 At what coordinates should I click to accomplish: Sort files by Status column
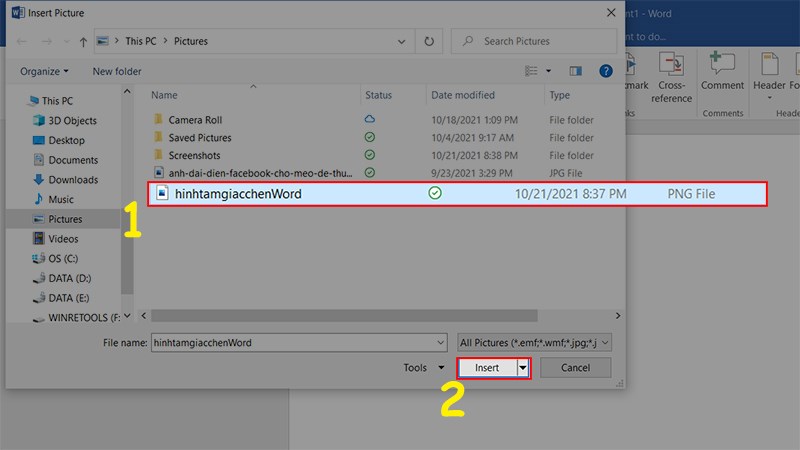click(379, 95)
